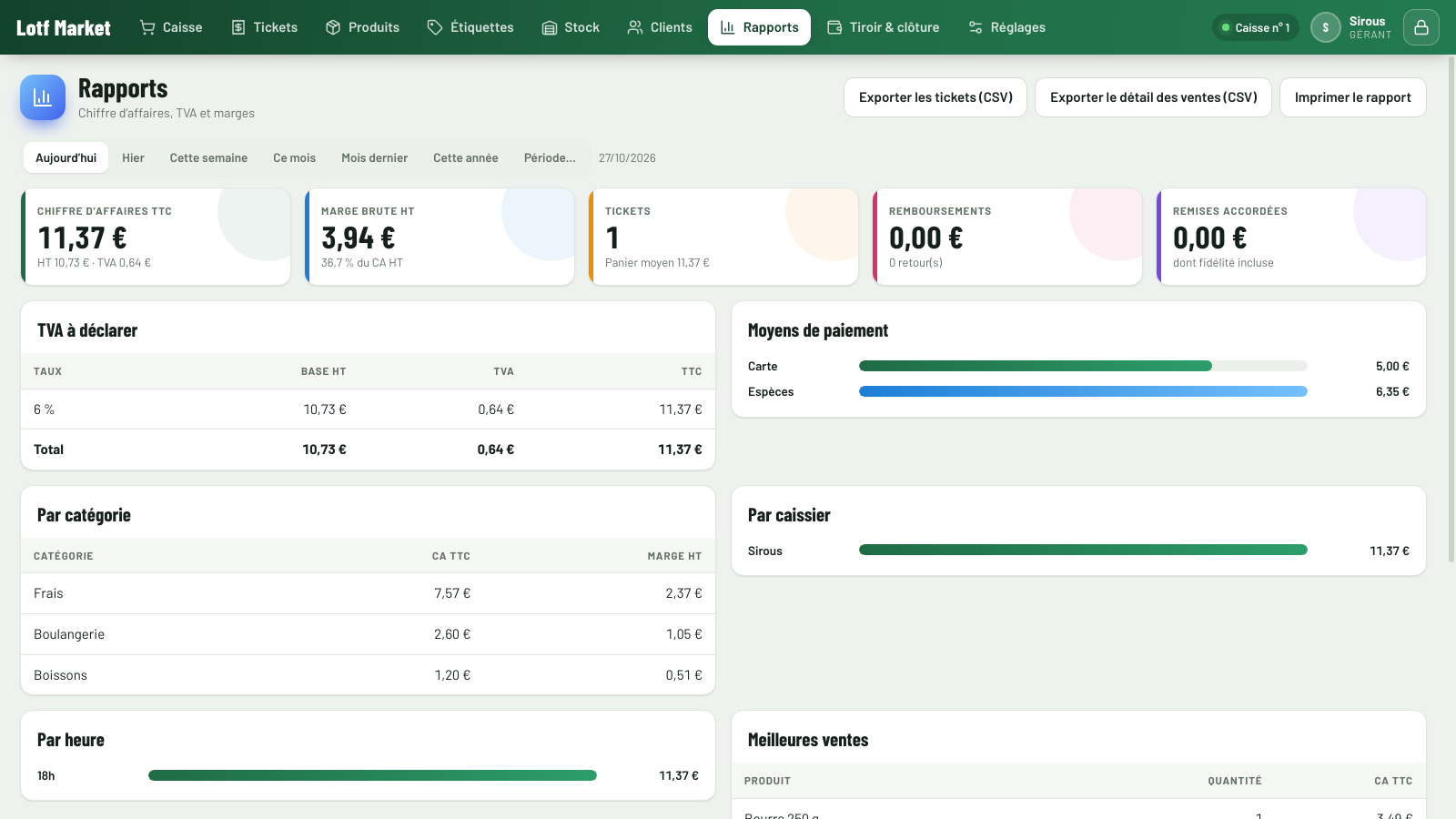Open the Caisse n° 1 status badge

[1256, 27]
